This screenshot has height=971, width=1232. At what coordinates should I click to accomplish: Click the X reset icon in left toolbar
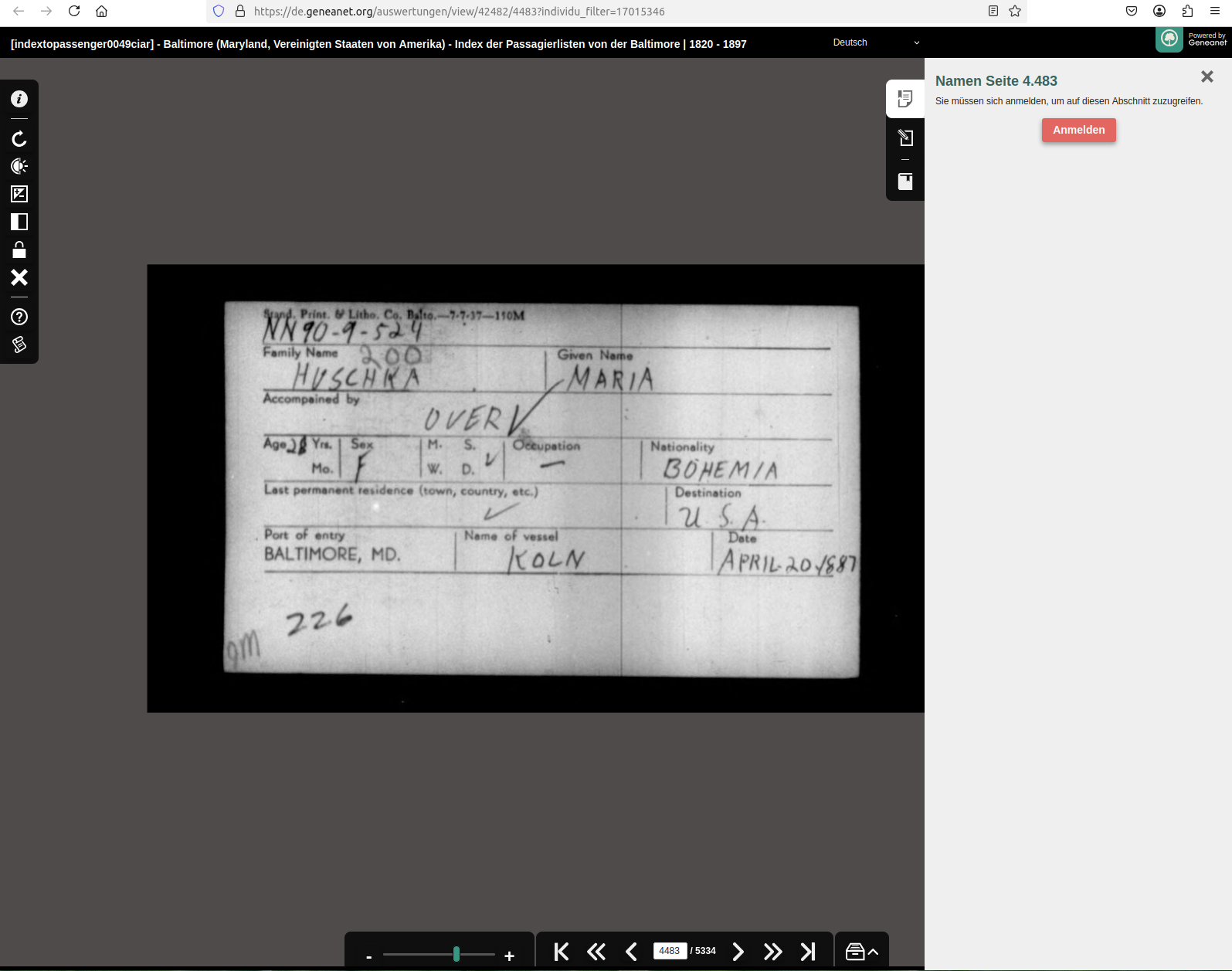19,277
